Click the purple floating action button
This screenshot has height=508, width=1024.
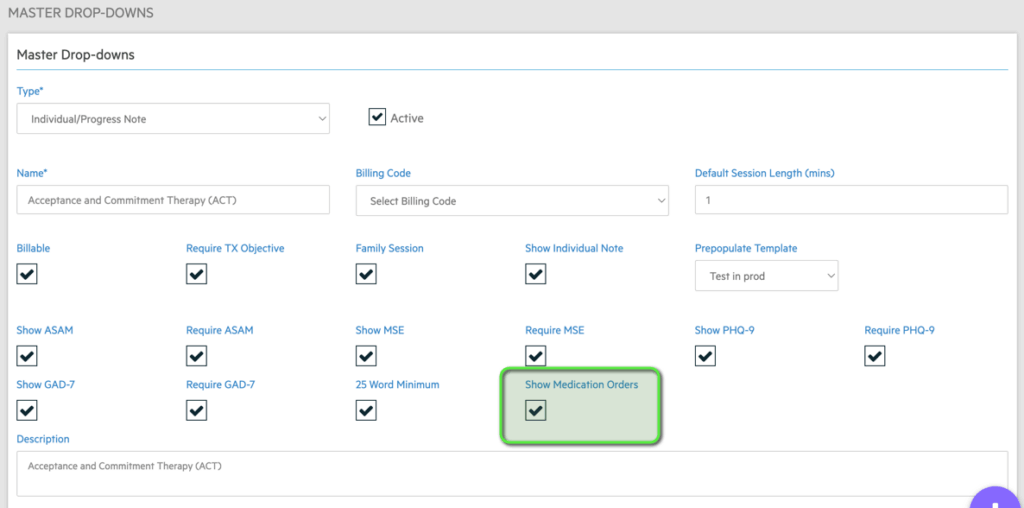click(996, 500)
